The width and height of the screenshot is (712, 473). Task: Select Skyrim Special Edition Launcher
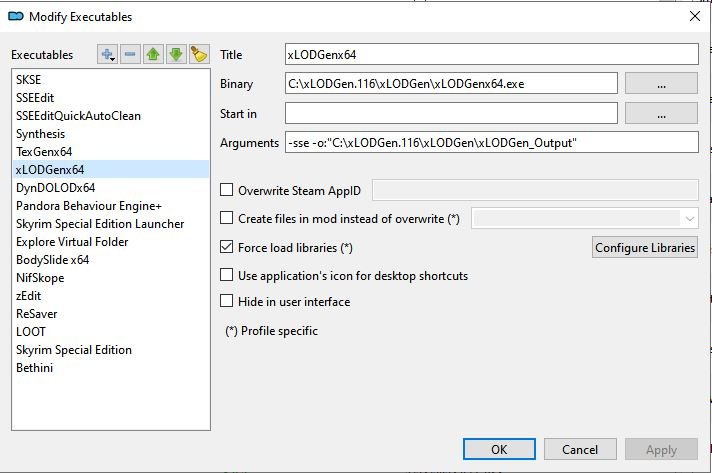tap(111, 224)
